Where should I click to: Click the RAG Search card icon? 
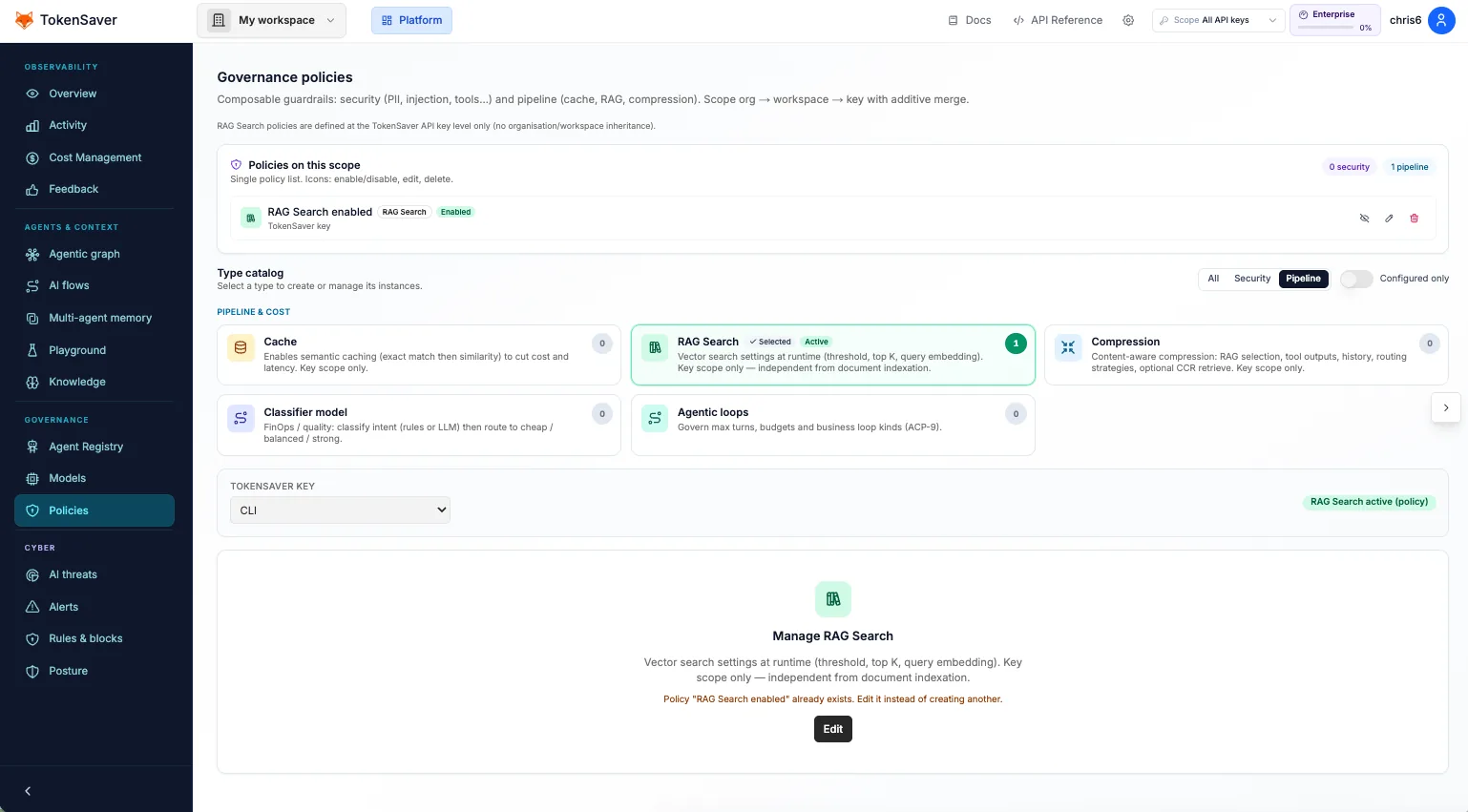pyautogui.click(x=655, y=347)
